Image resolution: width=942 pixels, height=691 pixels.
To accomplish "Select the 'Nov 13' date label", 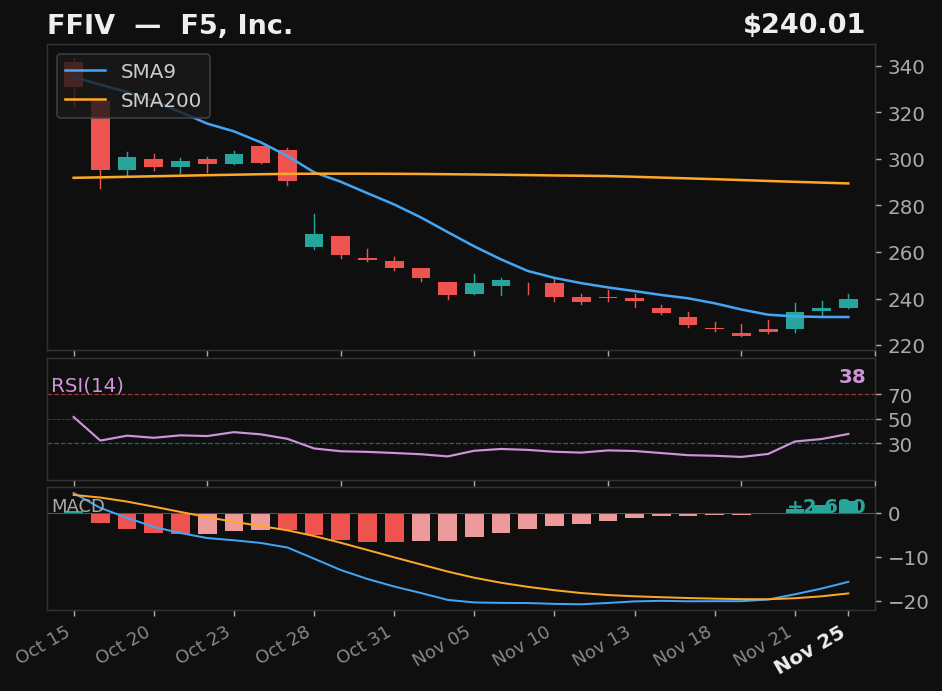I will (x=602, y=645).
